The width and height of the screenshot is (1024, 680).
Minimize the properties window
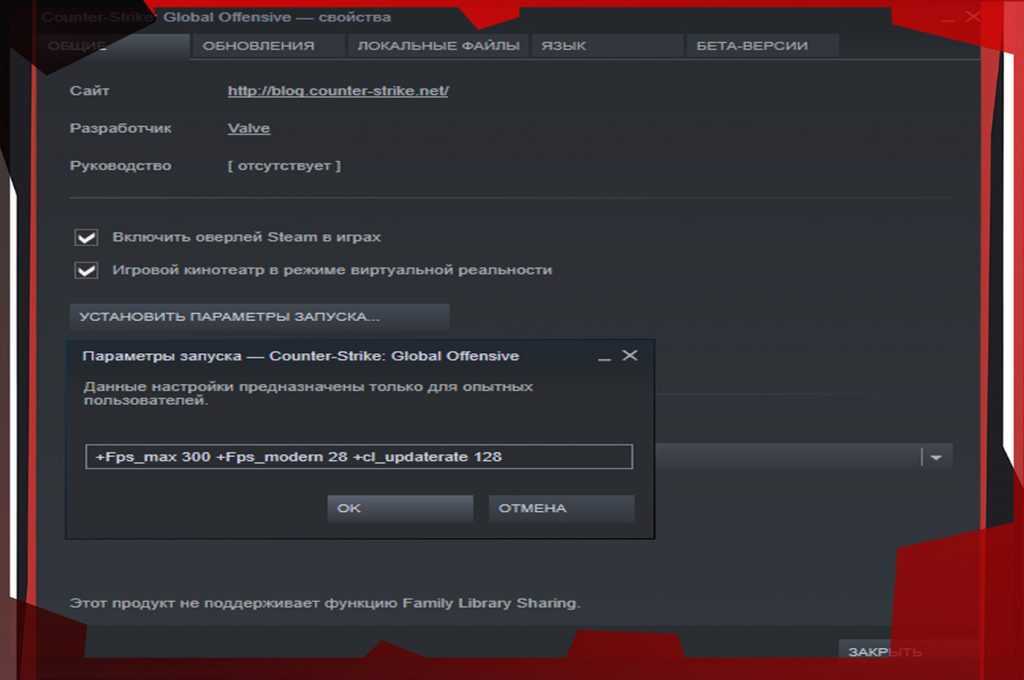pos(948,18)
